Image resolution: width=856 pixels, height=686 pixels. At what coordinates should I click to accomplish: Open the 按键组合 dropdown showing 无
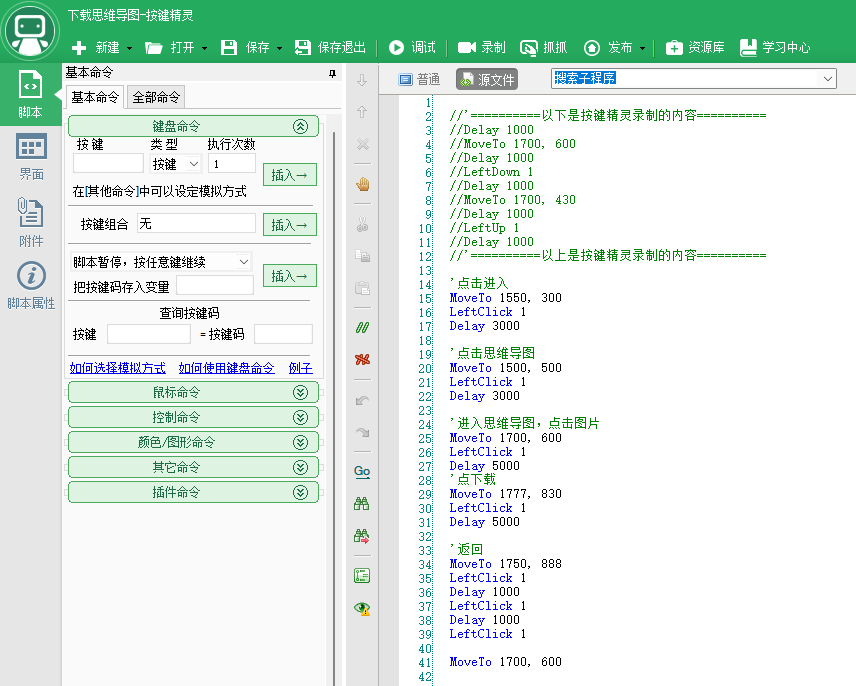tap(196, 224)
